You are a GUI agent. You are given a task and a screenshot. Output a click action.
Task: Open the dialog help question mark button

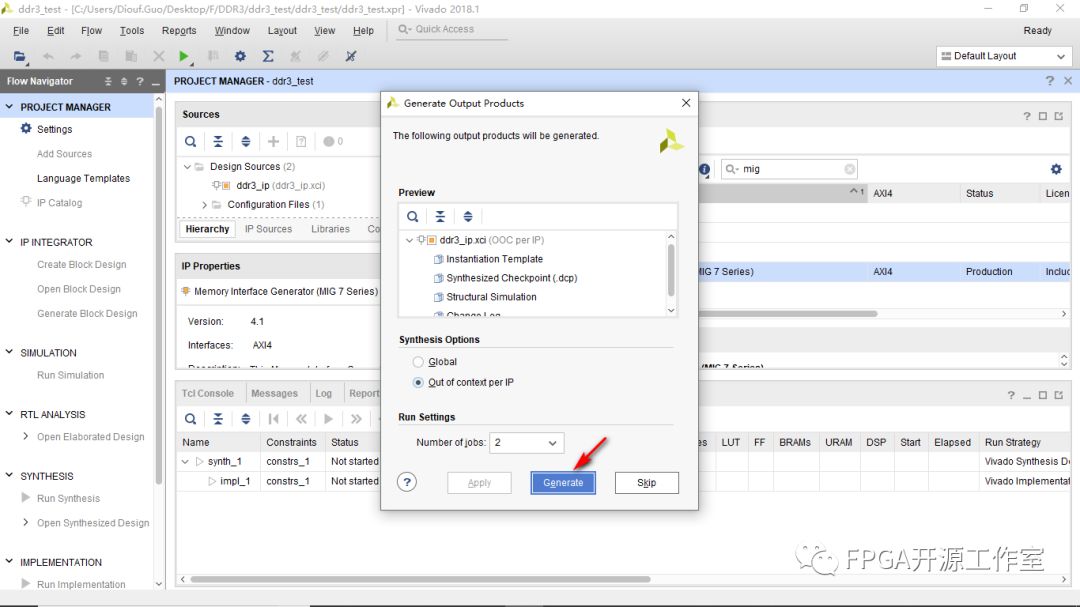tap(407, 482)
